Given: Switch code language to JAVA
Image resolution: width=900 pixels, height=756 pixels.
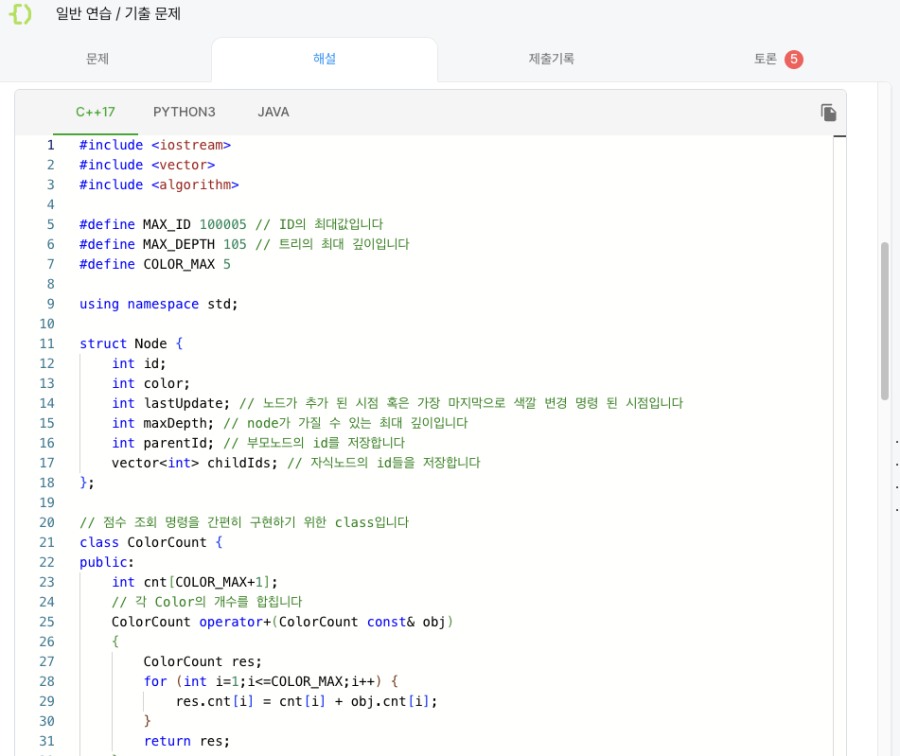Looking at the screenshot, I should pyautogui.click(x=273, y=112).
